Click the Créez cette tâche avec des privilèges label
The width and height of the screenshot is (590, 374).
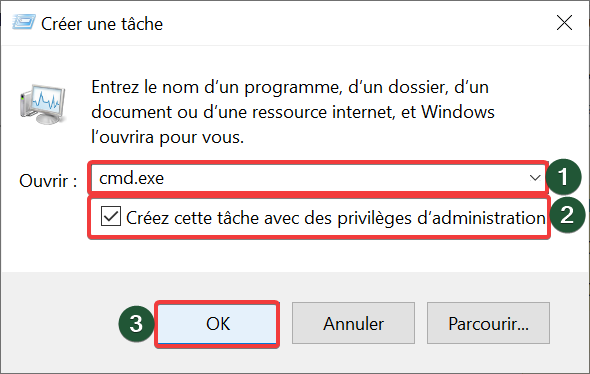pyautogui.click(x=335, y=218)
